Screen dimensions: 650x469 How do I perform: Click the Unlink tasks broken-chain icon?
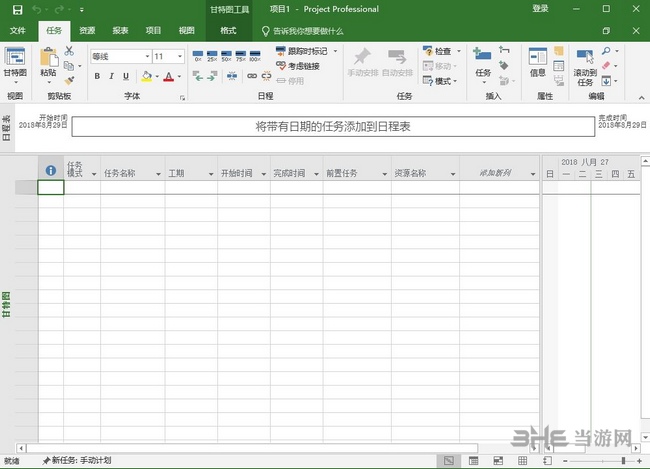[266, 76]
